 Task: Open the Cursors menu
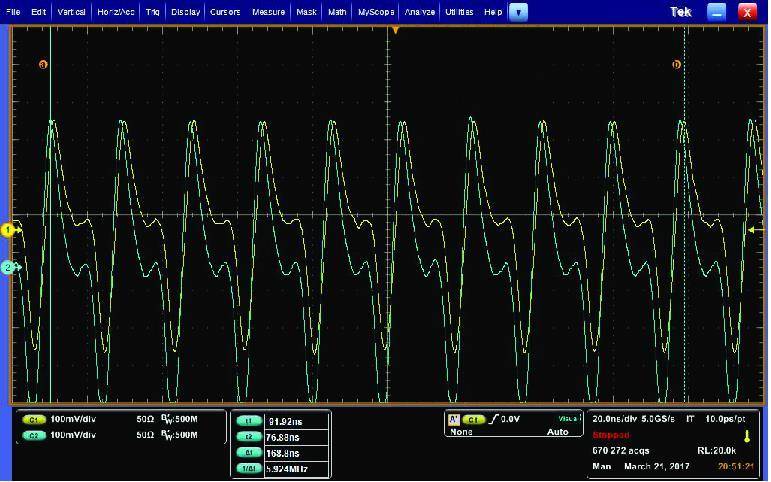click(x=225, y=12)
